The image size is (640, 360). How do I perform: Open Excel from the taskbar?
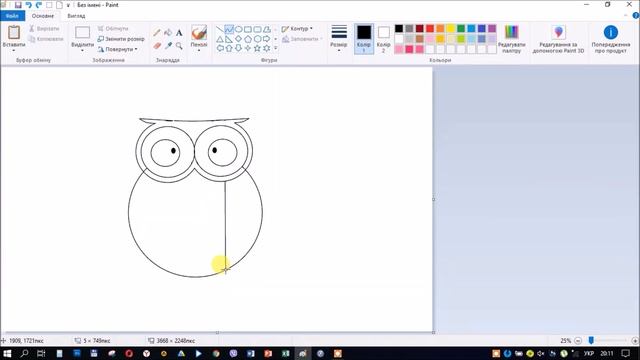(285, 353)
